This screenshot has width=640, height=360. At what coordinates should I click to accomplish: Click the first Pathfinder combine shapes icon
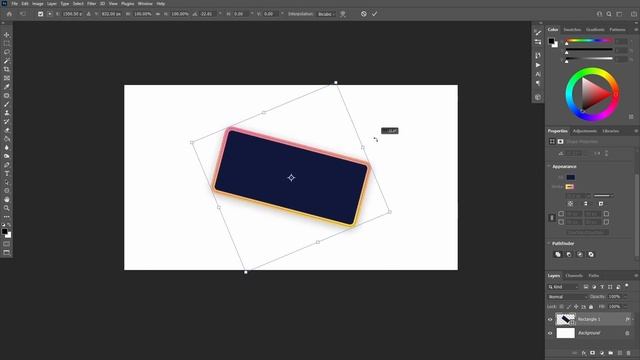pyautogui.click(x=558, y=254)
